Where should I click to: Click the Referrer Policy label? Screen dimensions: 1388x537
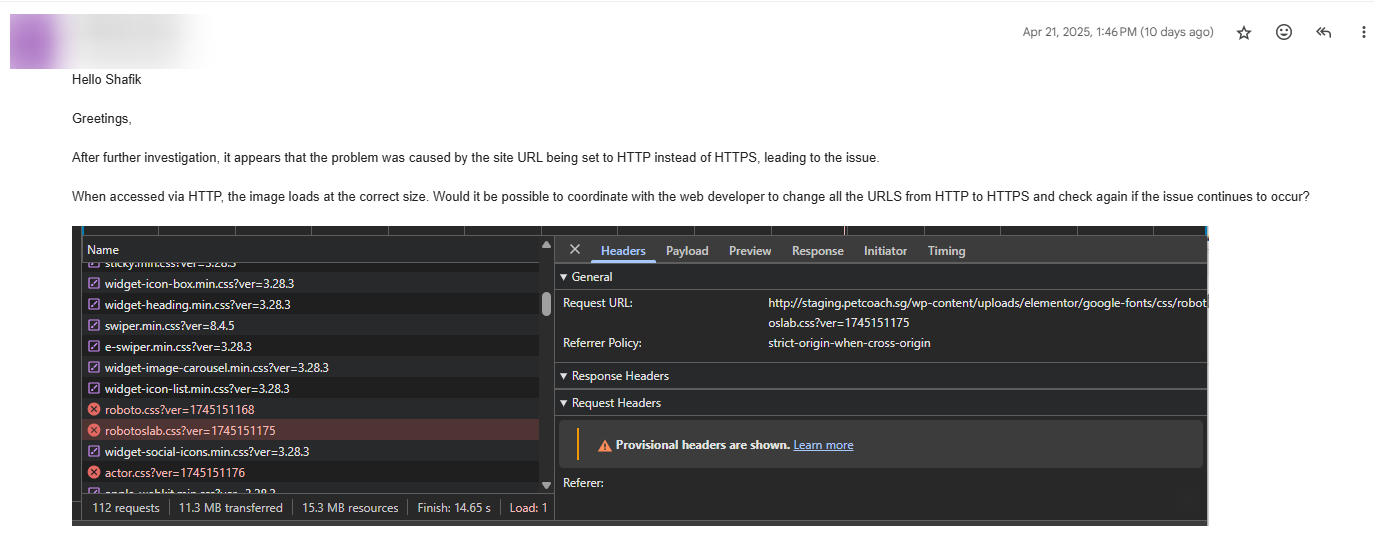[602, 343]
